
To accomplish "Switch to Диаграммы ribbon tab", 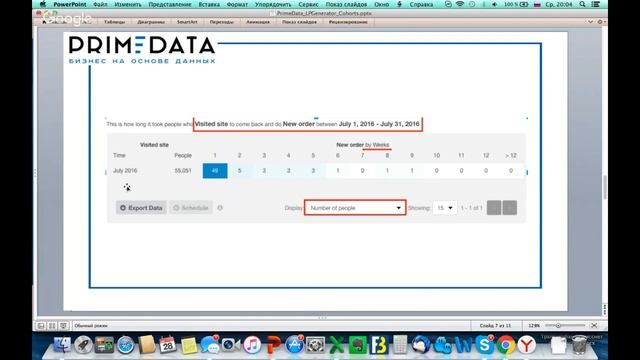I will (151, 22).
